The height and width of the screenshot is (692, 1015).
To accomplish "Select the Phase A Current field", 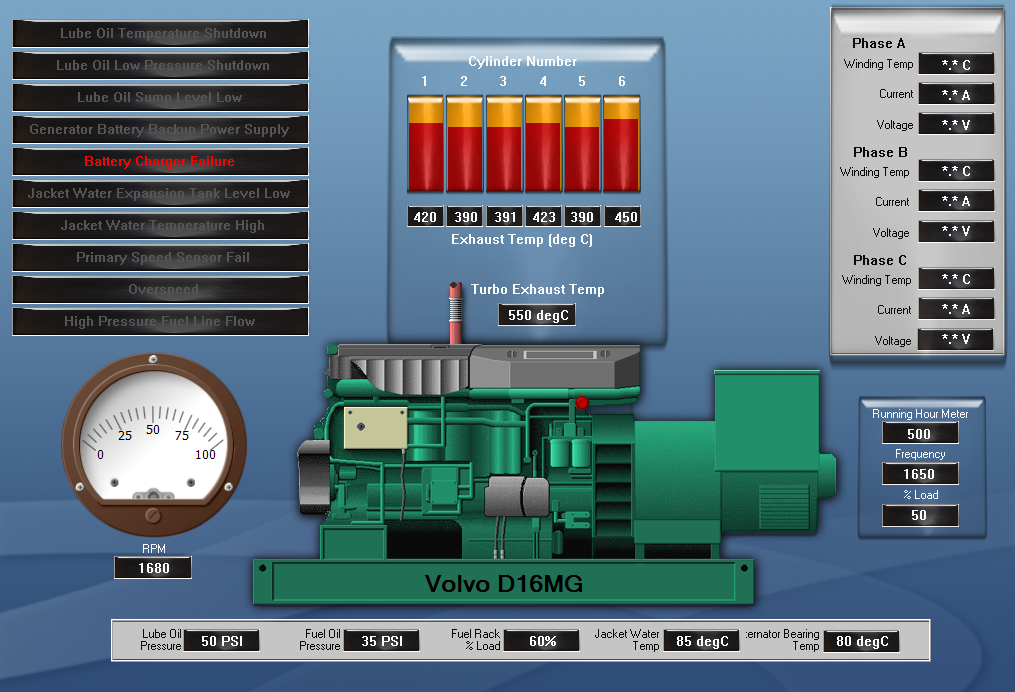I will point(956,95).
